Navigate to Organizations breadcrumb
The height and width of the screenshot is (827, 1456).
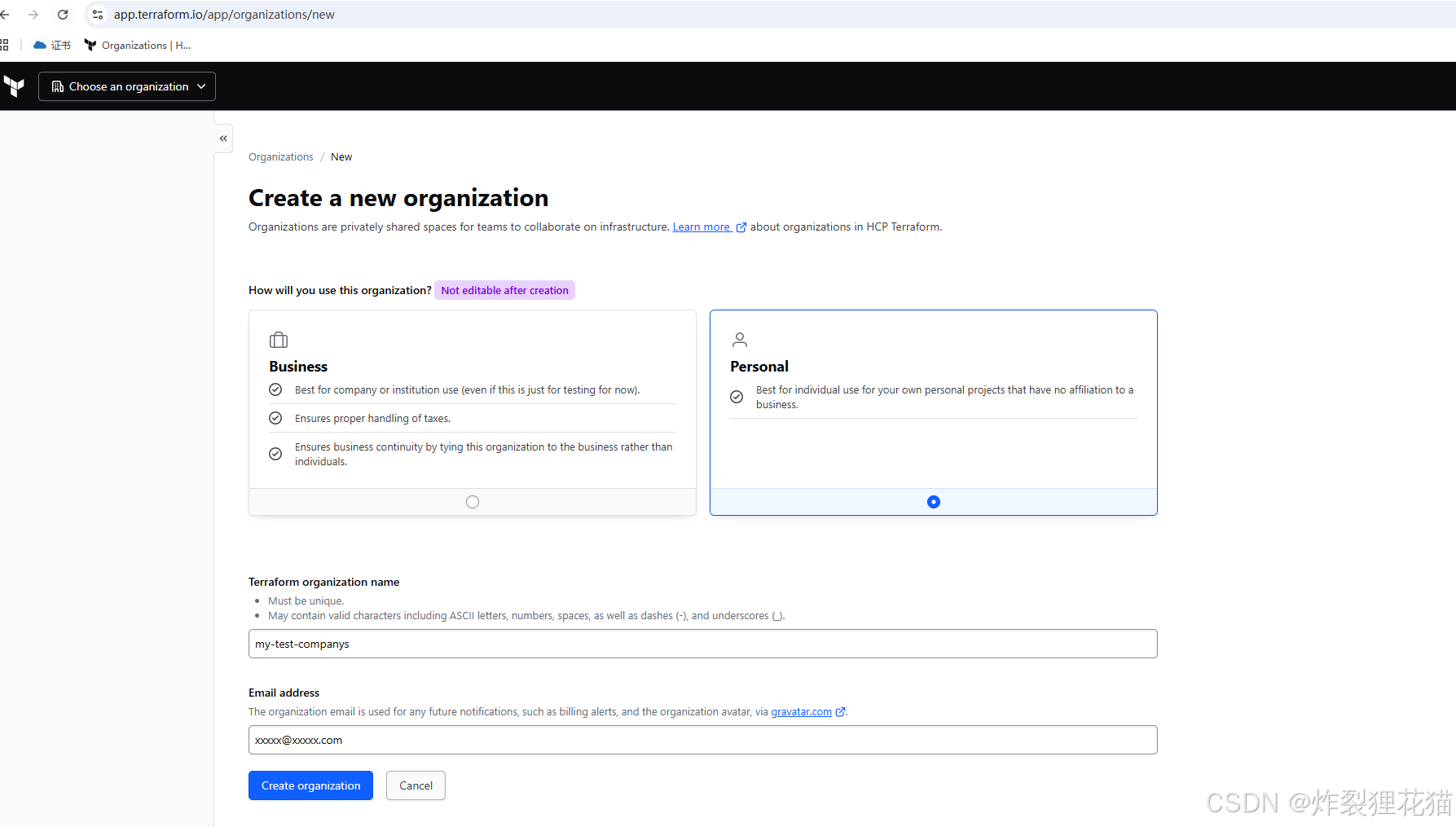tap(280, 157)
